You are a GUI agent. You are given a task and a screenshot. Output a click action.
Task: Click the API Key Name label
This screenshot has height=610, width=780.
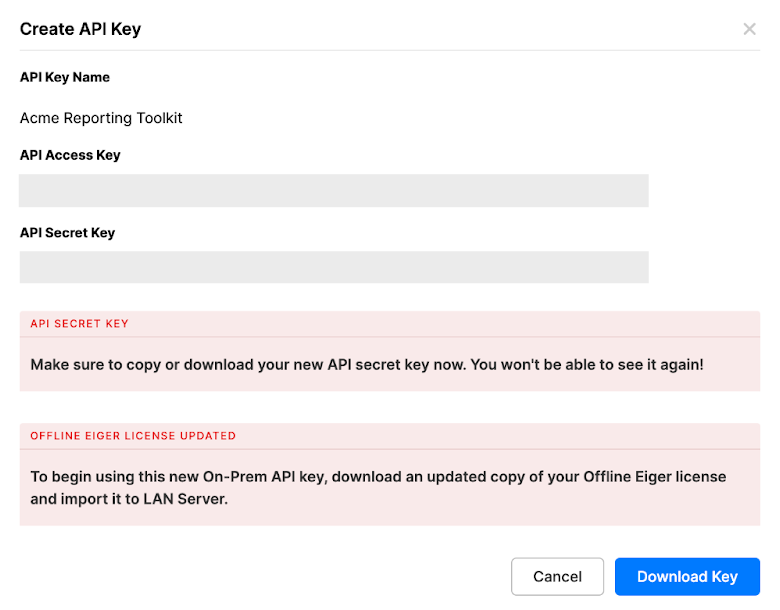65,77
